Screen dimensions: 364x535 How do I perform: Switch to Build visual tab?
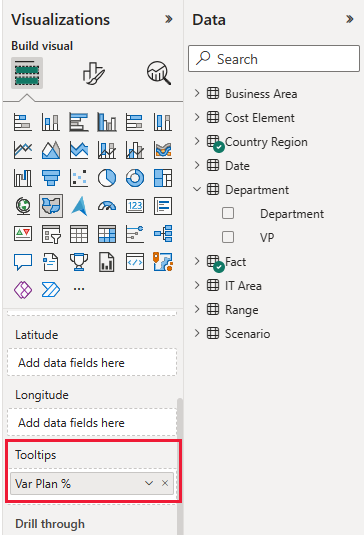(27, 73)
